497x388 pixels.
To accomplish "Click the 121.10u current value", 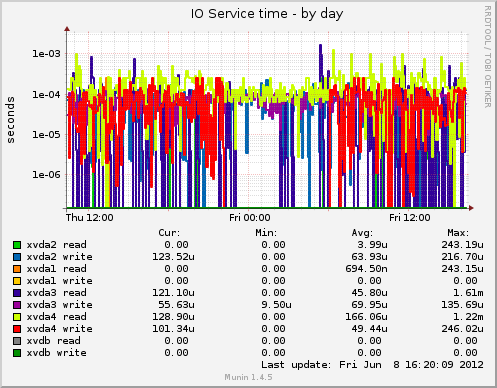I will 173,293.
